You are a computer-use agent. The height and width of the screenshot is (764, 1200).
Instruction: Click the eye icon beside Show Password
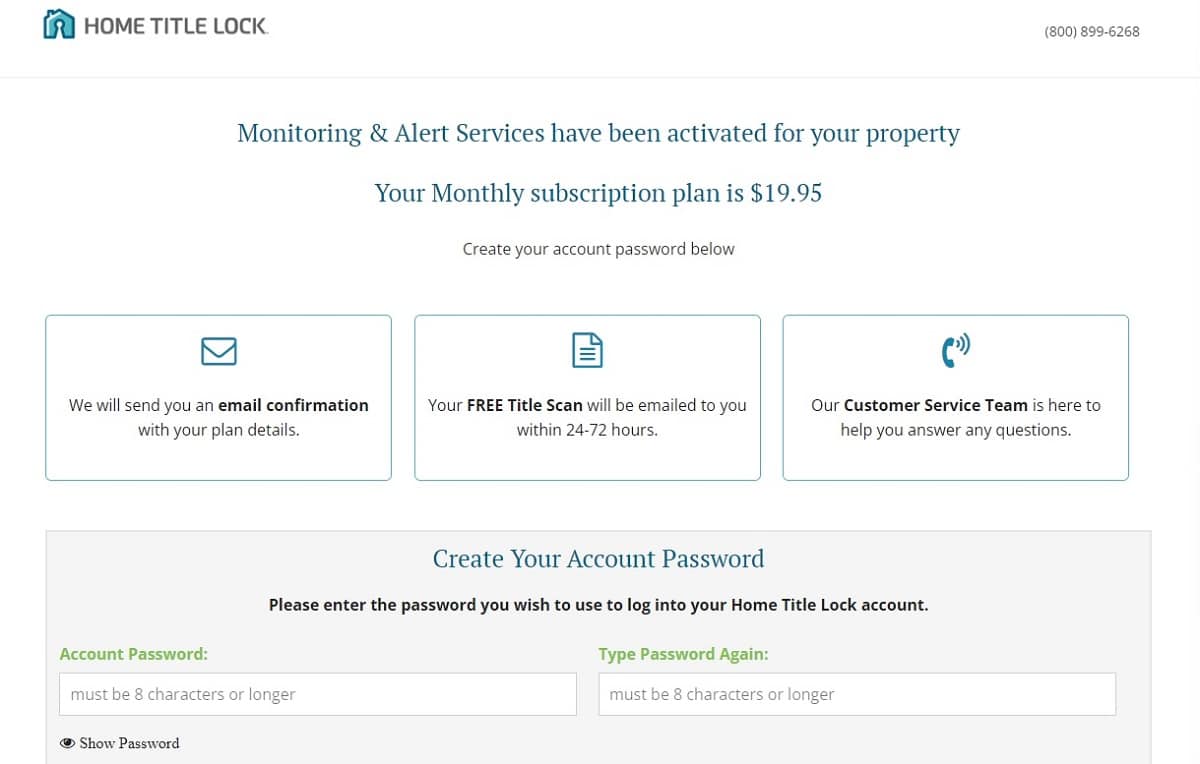pos(67,743)
